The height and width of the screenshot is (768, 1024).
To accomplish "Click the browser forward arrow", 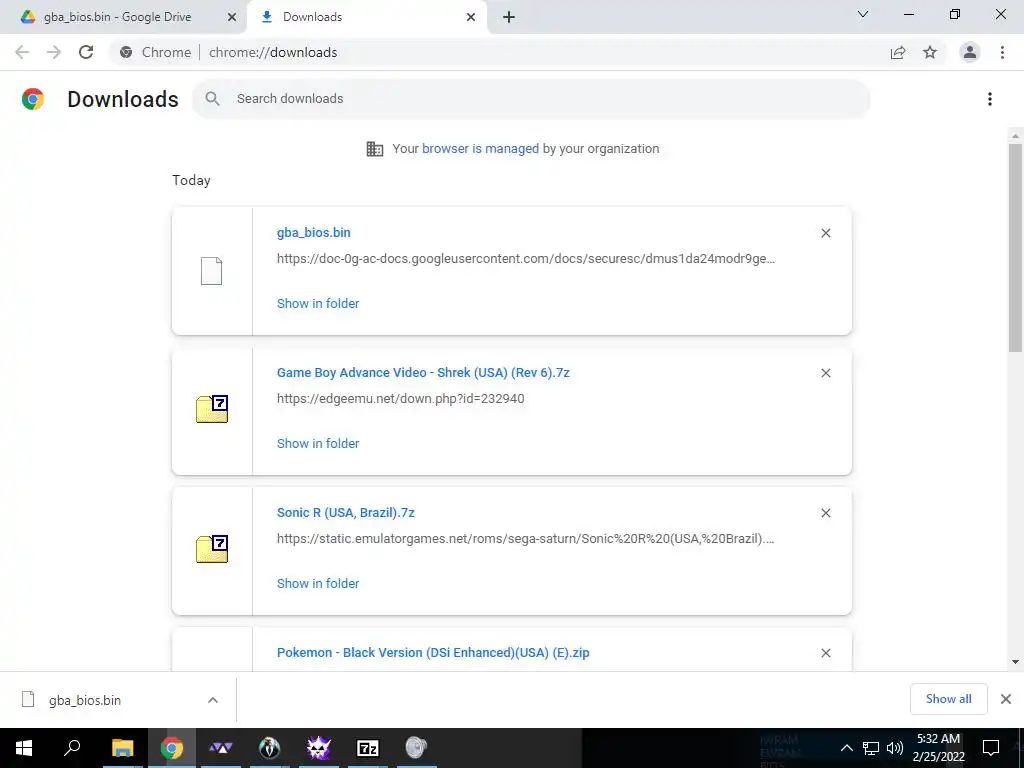I will pos(54,52).
